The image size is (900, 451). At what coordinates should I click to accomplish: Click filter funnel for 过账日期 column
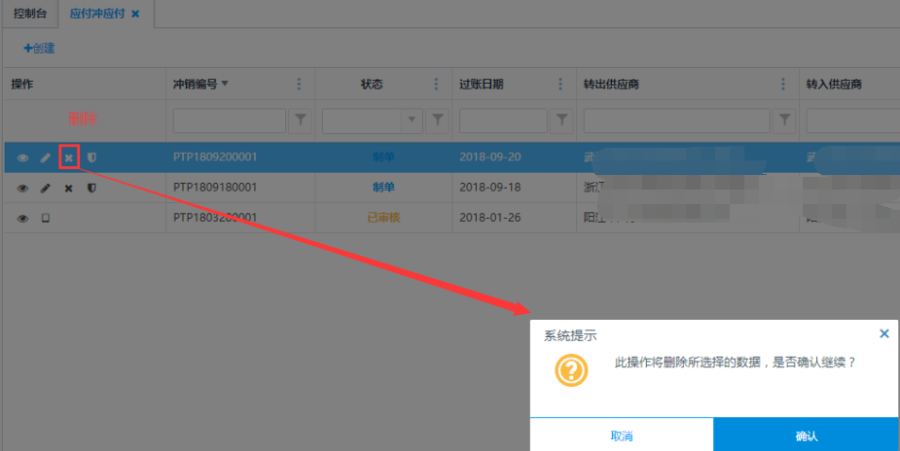click(562, 121)
